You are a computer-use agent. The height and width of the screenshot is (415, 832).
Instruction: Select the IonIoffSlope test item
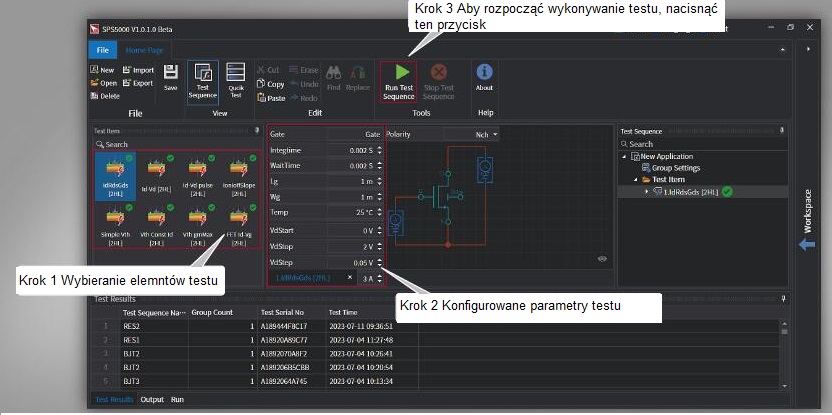tap(238, 172)
